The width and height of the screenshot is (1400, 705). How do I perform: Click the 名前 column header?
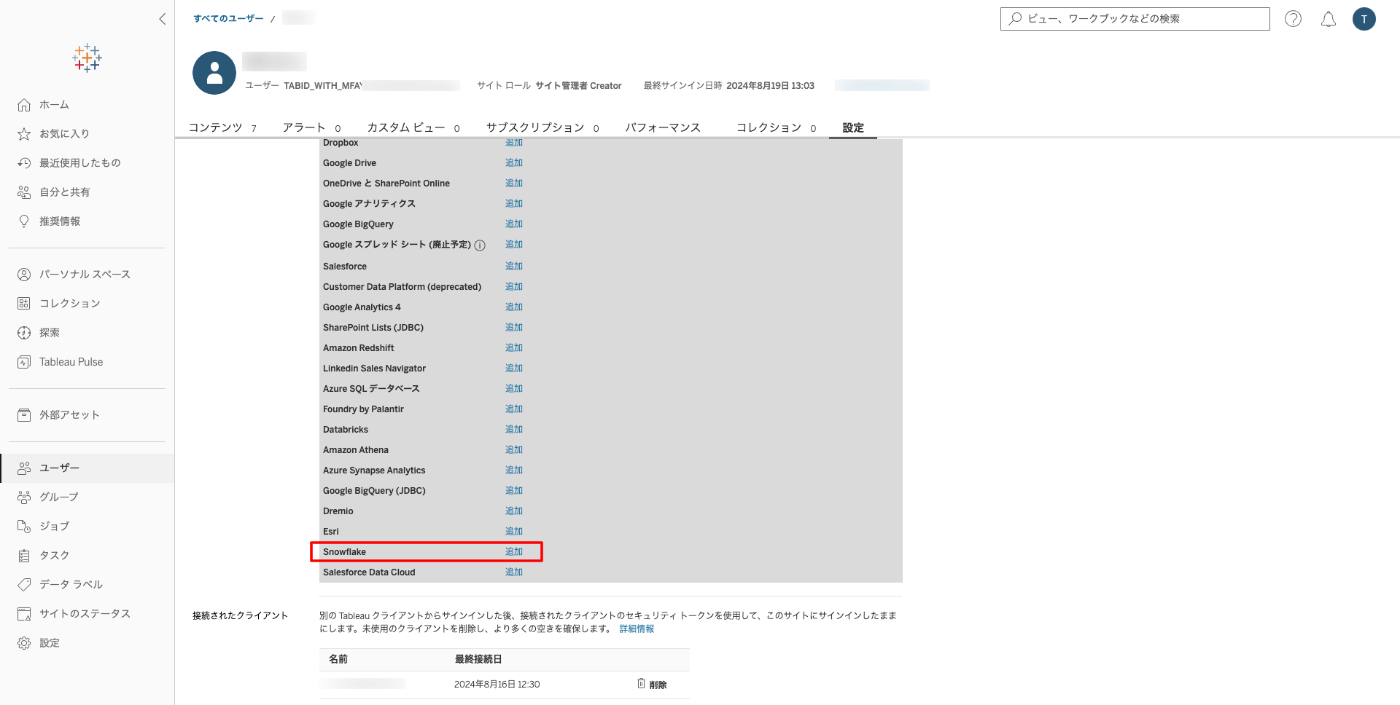coord(338,659)
